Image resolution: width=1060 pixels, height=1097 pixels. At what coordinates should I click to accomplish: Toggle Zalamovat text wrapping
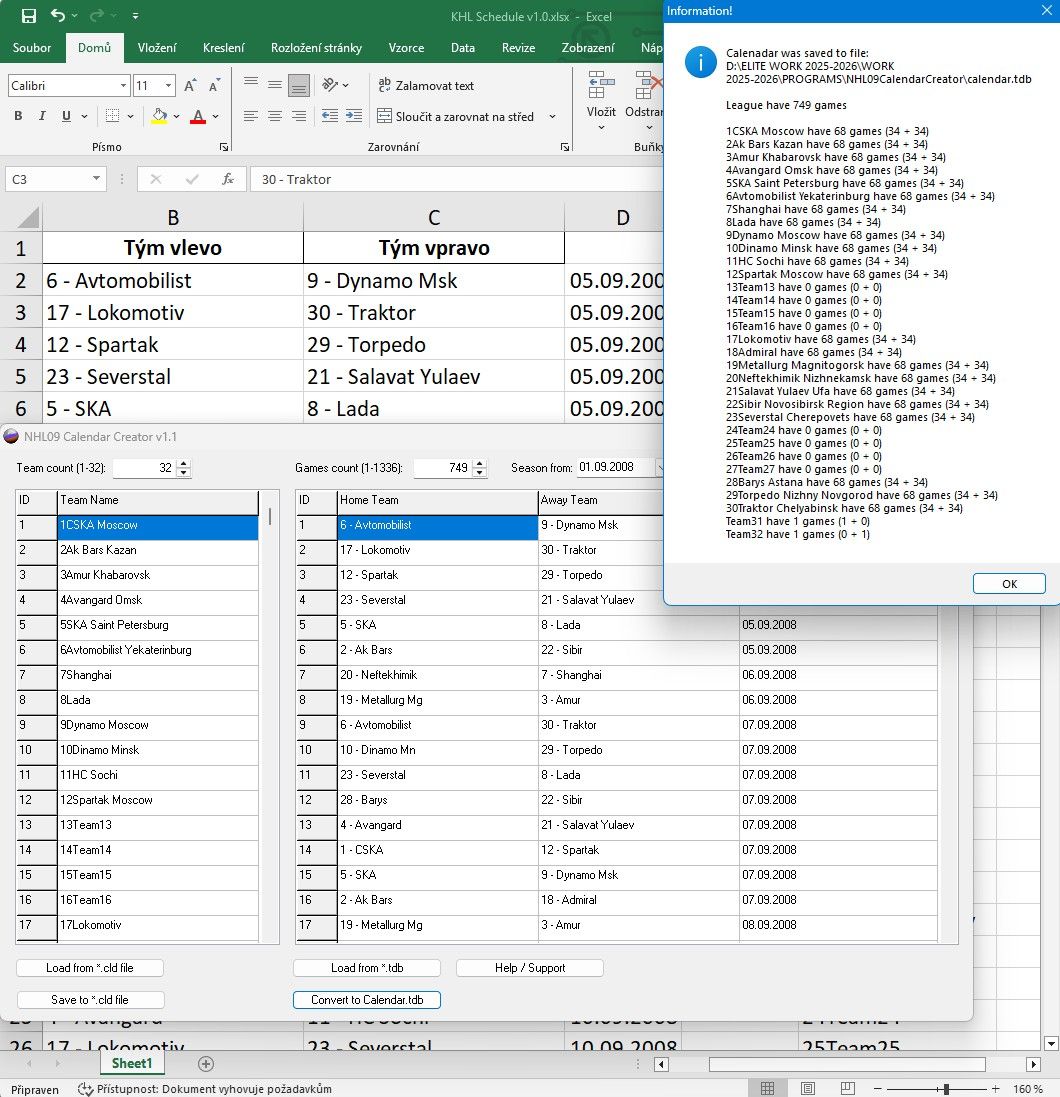point(425,85)
